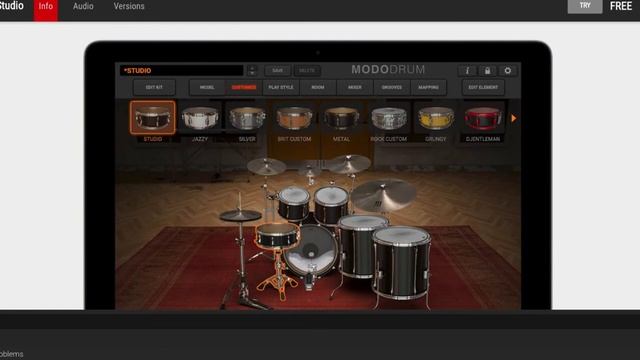Select the right crash cymbal

point(349,163)
